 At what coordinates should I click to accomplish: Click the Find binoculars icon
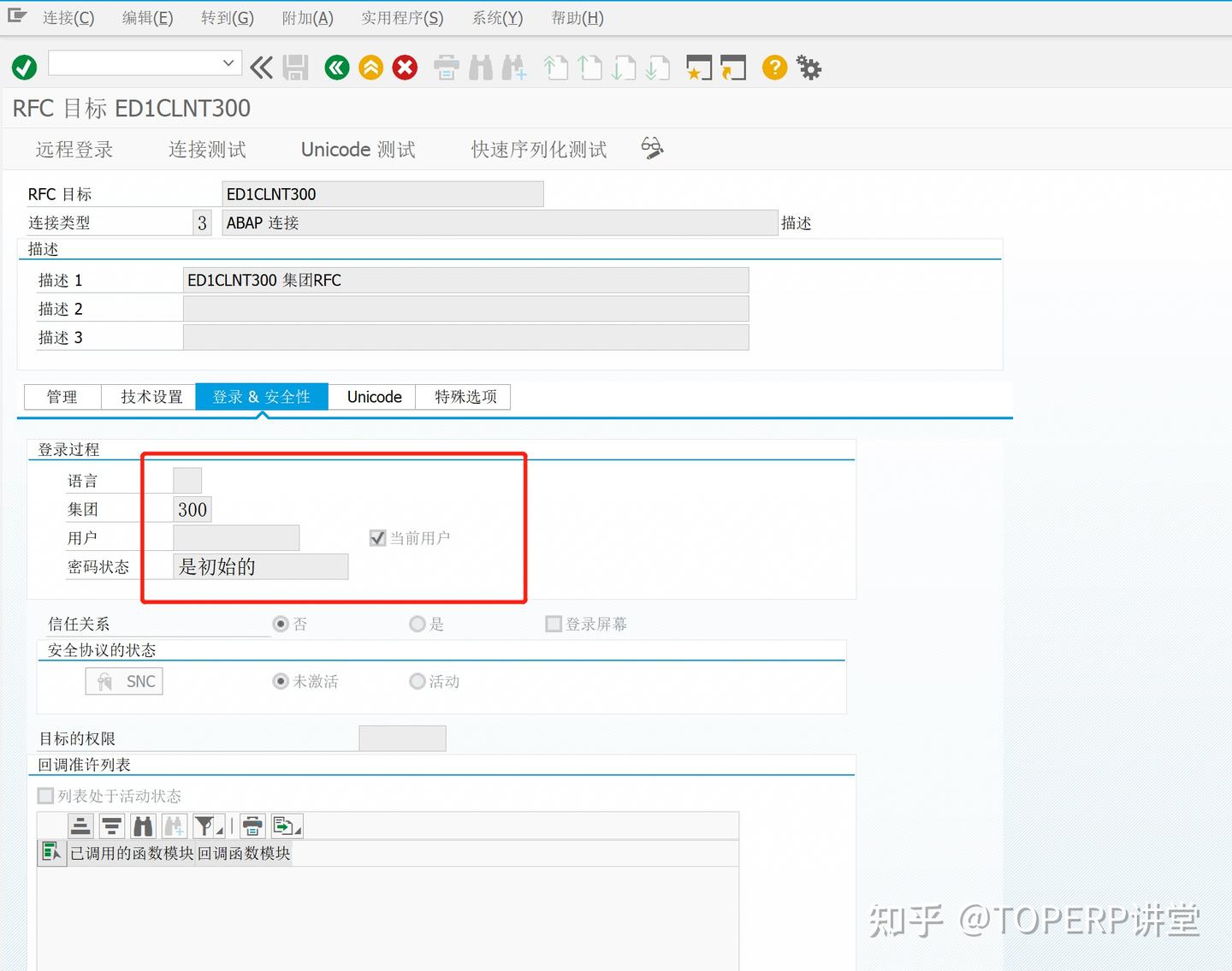[x=481, y=68]
